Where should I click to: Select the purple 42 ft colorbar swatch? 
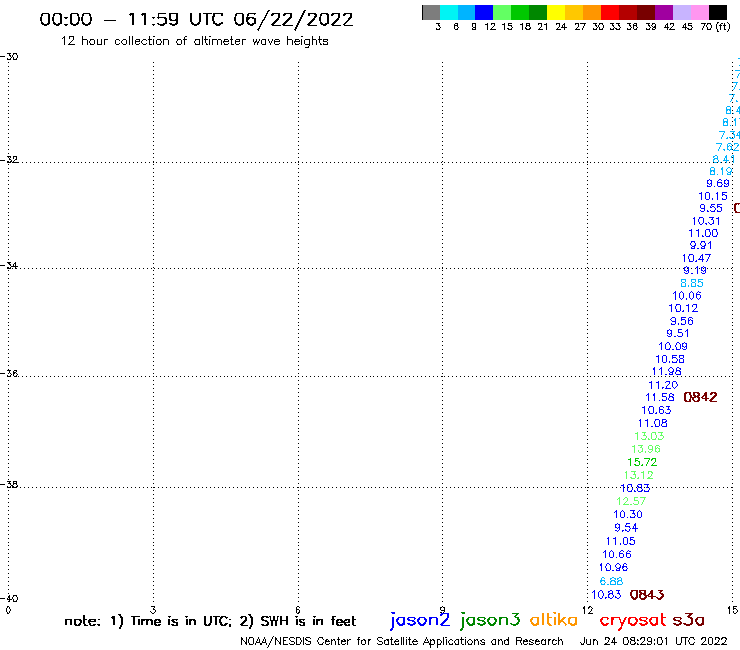(x=664, y=13)
